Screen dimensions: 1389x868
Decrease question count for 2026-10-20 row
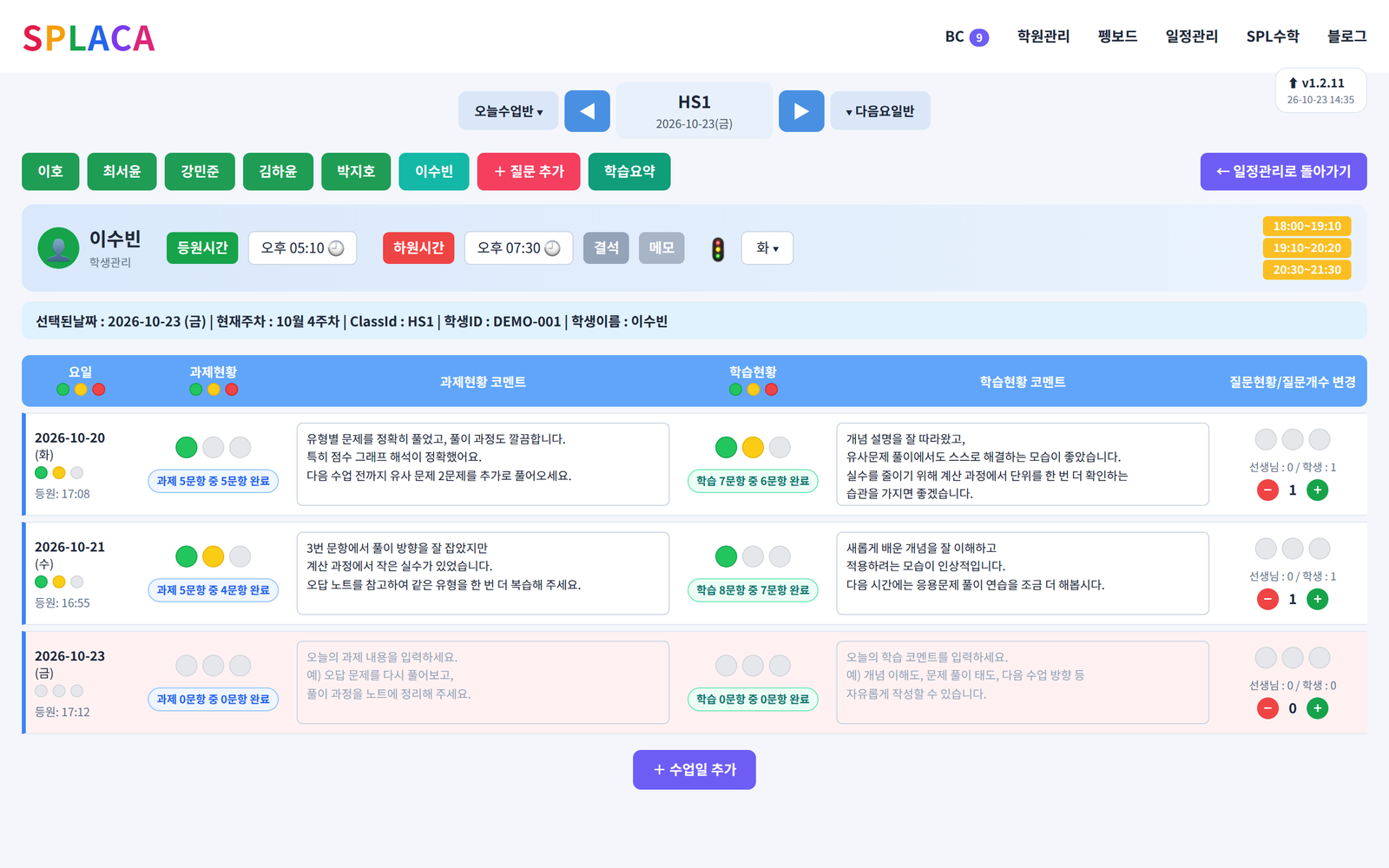(1267, 490)
